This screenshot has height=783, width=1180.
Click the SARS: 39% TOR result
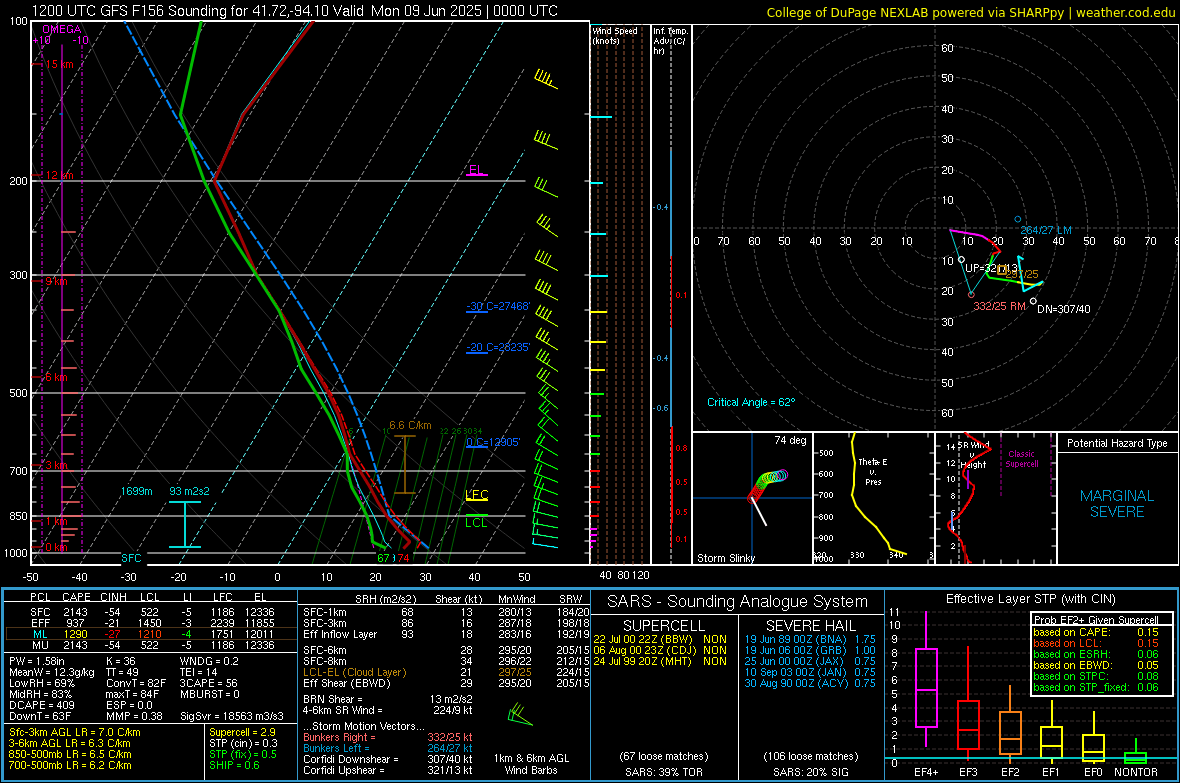pyautogui.click(x=664, y=772)
